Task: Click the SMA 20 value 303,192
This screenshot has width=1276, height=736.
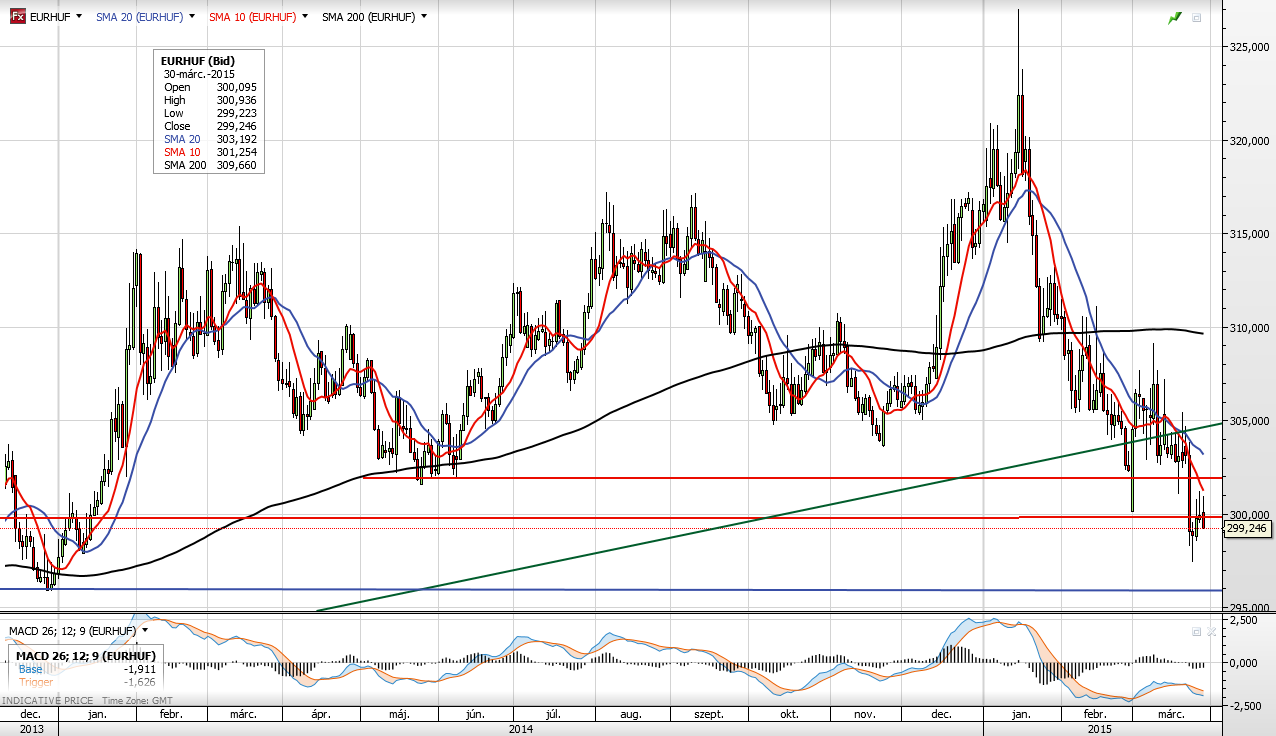Action: (236, 139)
